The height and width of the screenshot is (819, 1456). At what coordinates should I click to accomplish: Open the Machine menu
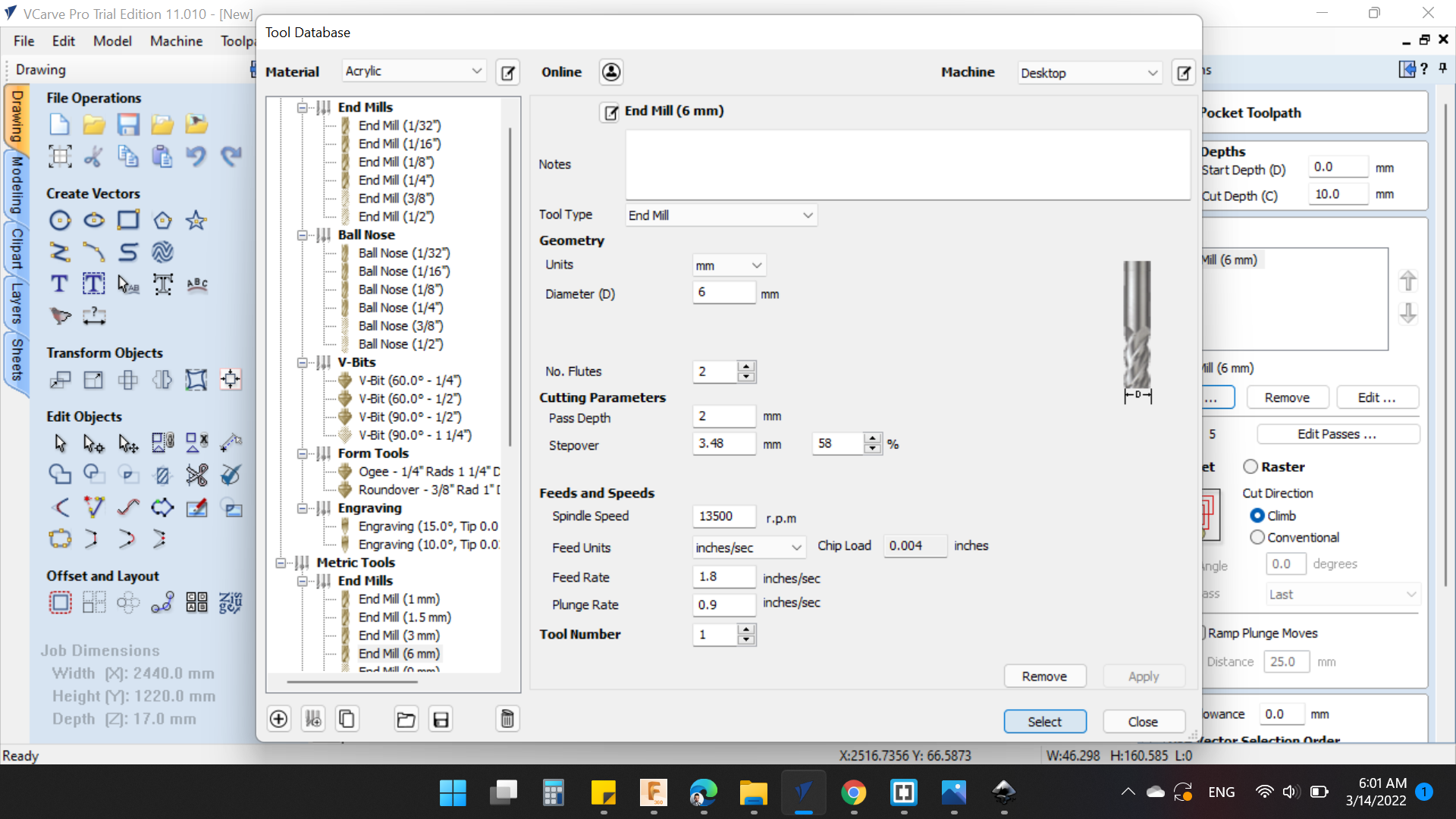(x=176, y=41)
